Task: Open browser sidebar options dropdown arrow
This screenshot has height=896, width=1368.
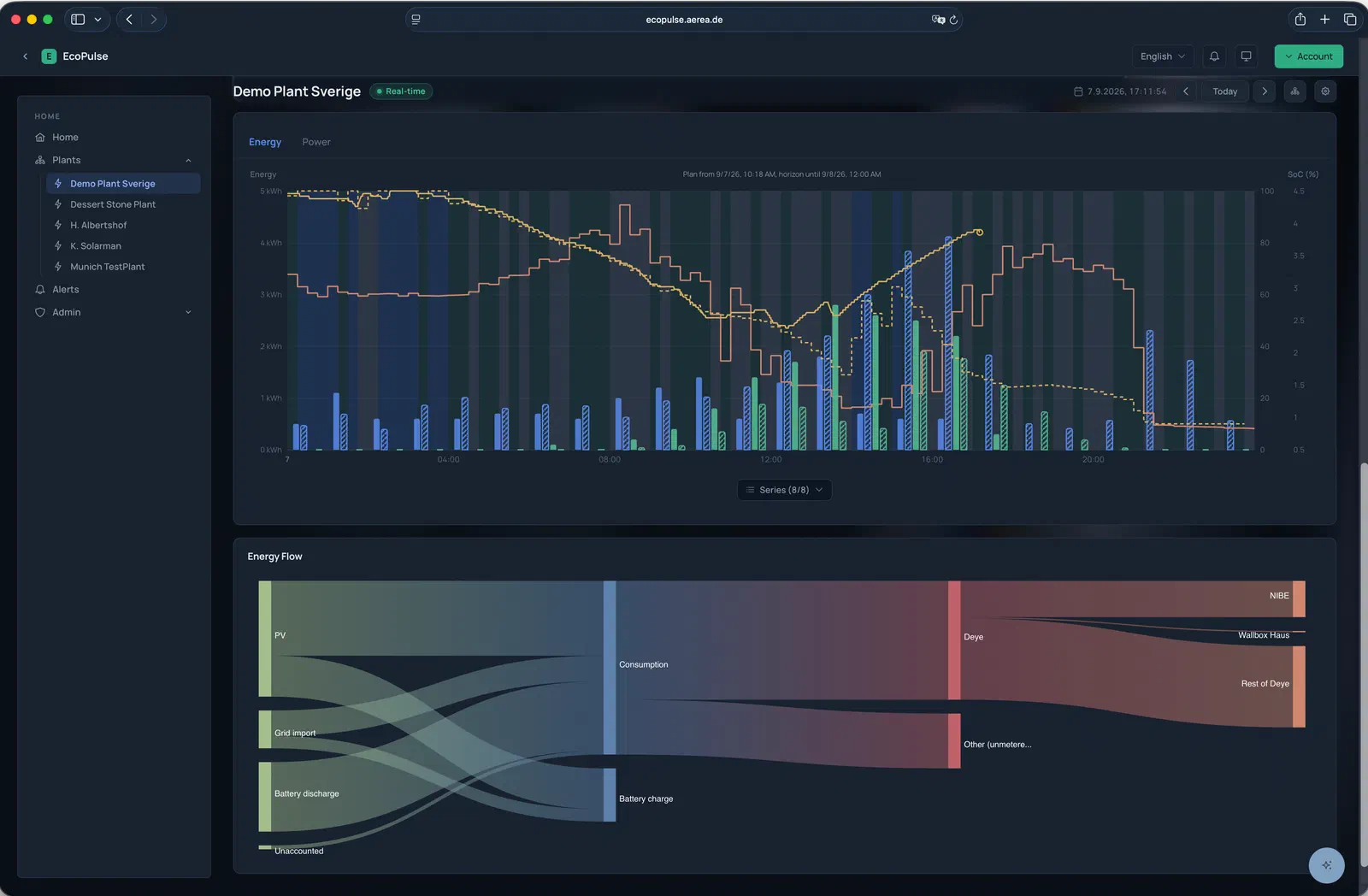Action: pos(97,19)
